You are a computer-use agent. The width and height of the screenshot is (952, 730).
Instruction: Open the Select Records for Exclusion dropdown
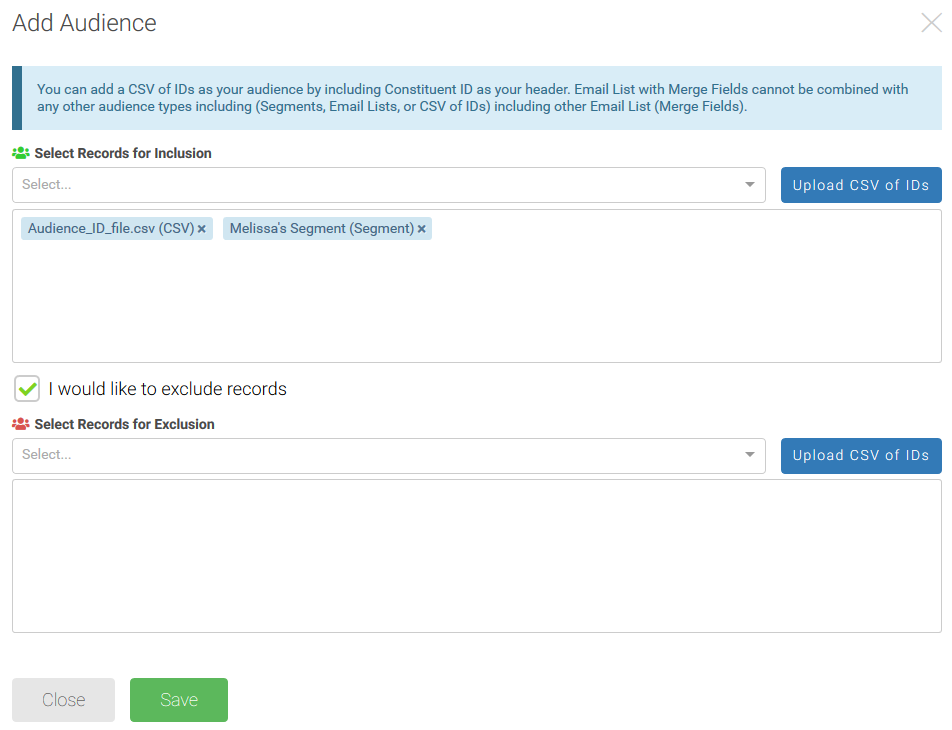pyautogui.click(x=380, y=455)
